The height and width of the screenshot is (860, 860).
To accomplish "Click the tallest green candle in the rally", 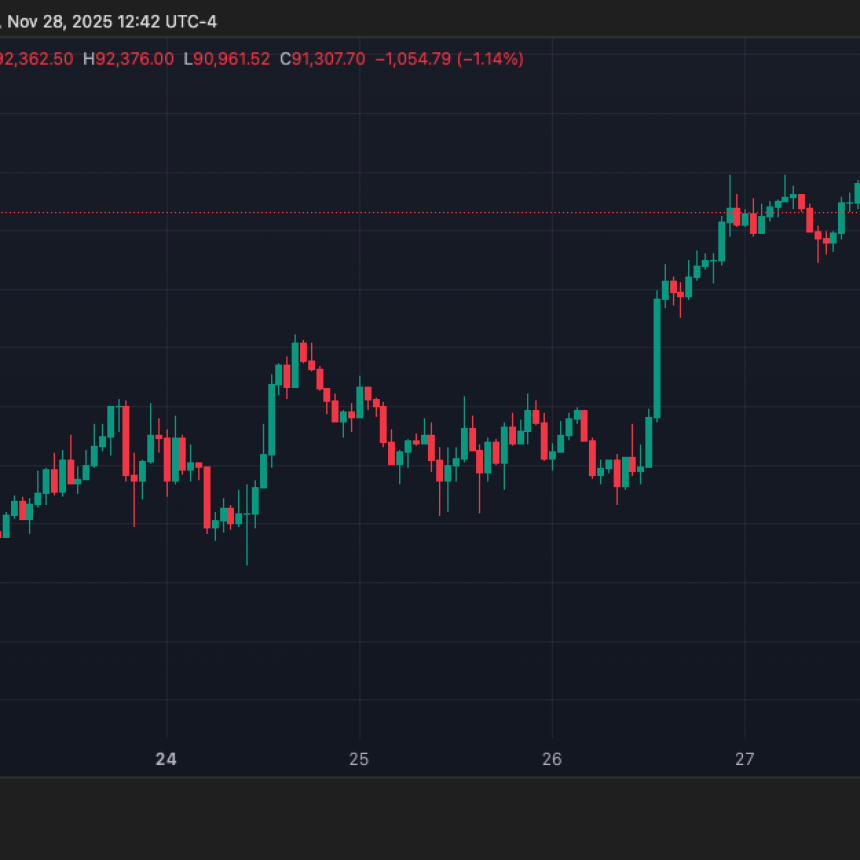I will [x=657, y=360].
